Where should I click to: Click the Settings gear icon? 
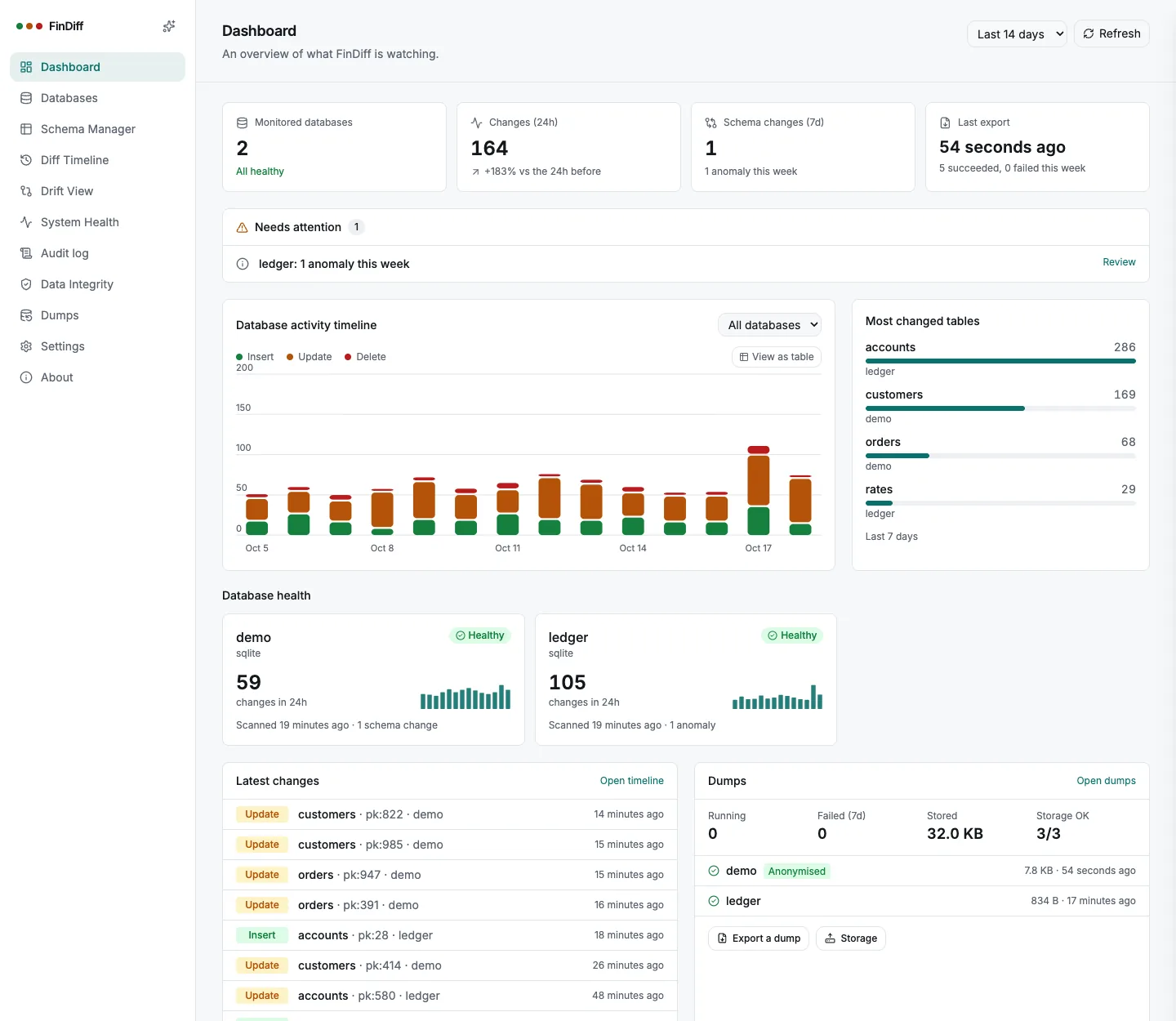click(x=26, y=346)
